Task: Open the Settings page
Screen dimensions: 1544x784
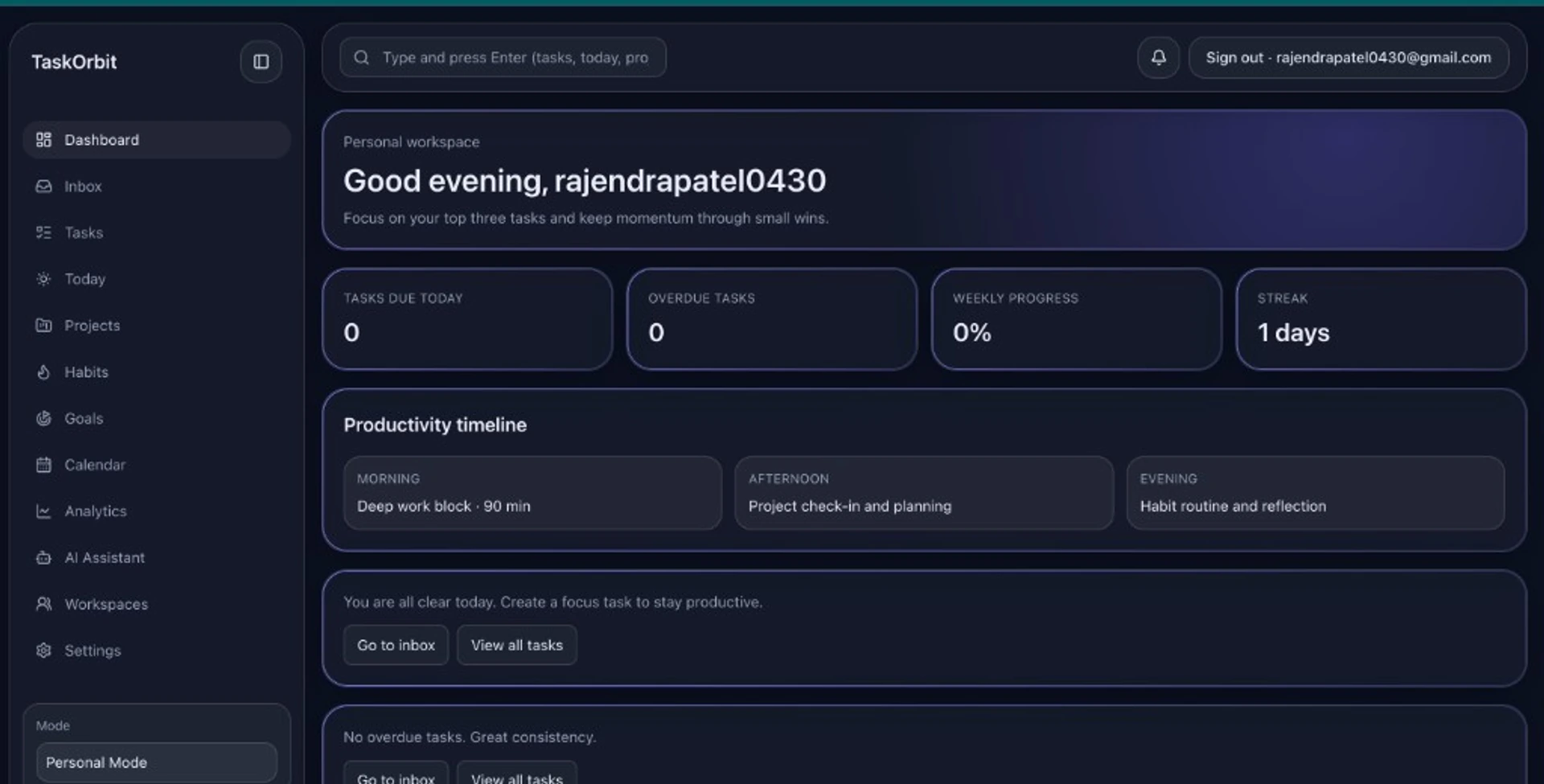Action: [x=157, y=651]
